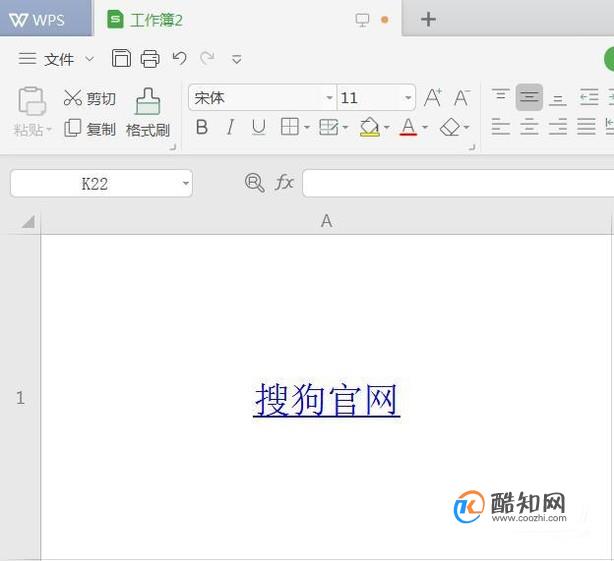Toggle underline formatting
Image resolution: width=614 pixels, height=561 pixels.
tap(259, 127)
